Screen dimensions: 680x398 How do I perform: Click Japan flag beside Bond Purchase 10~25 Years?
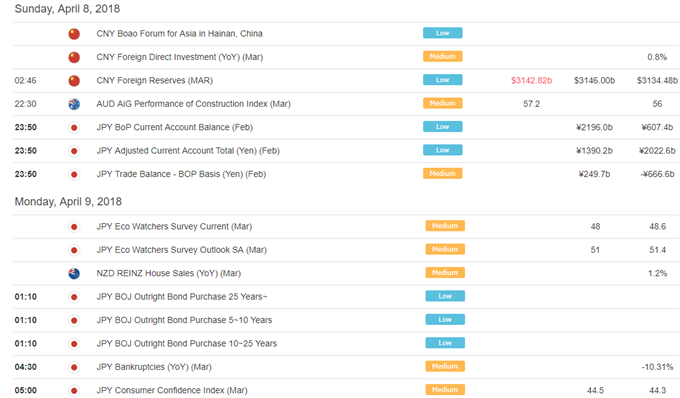[74, 344]
